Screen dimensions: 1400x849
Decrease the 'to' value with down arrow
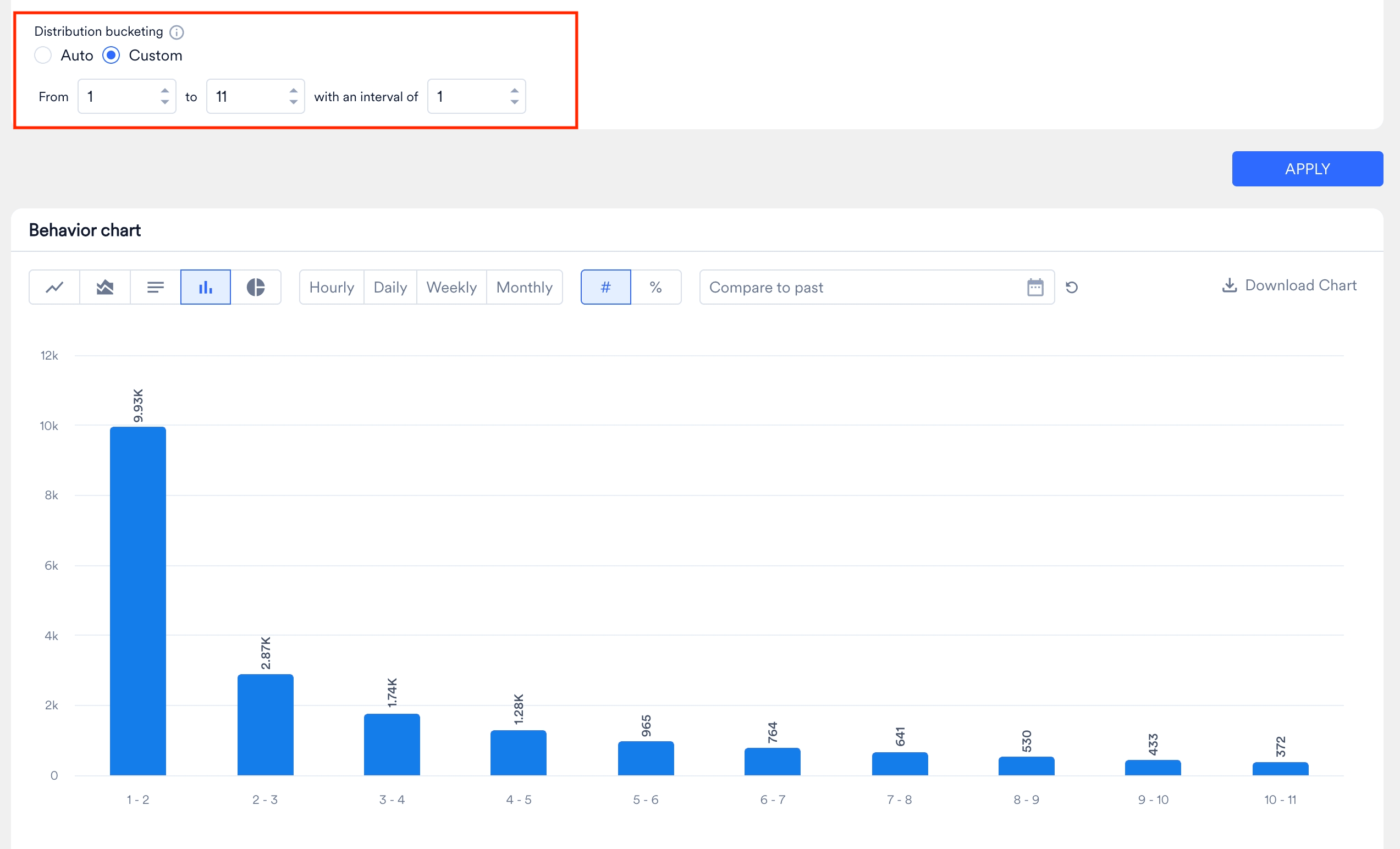coord(293,103)
